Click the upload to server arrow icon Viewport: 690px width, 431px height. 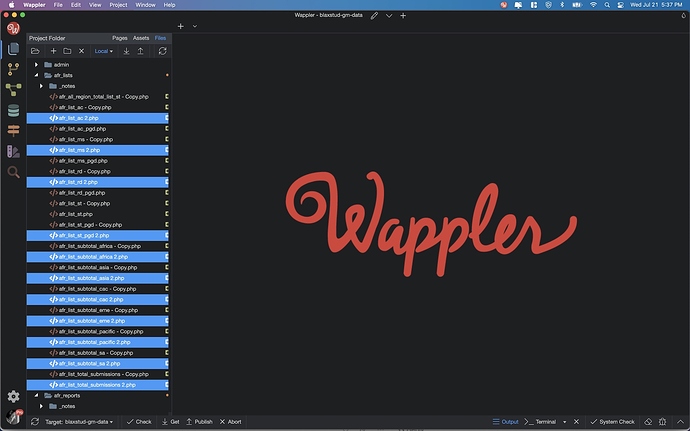click(140, 51)
